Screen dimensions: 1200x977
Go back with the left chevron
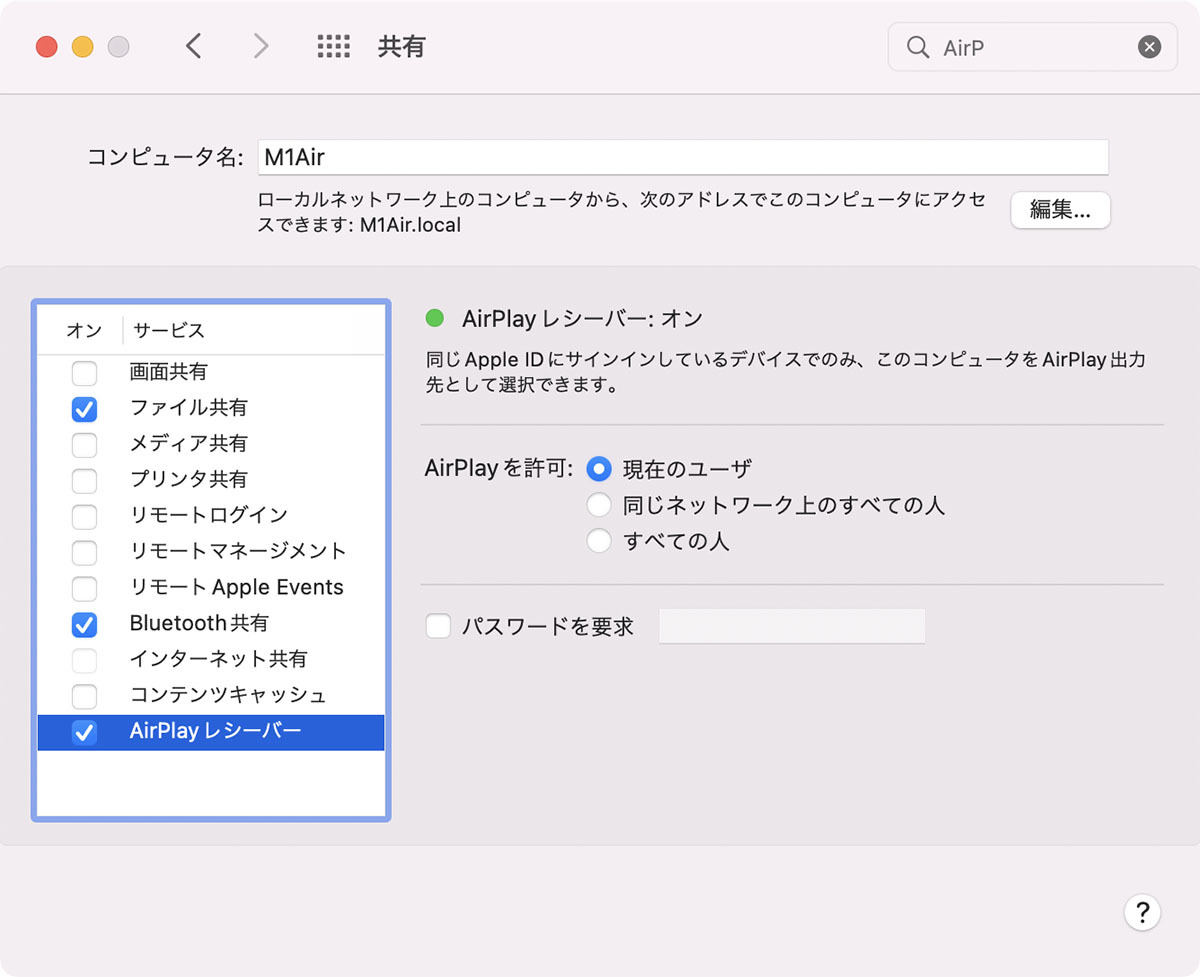[194, 46]
